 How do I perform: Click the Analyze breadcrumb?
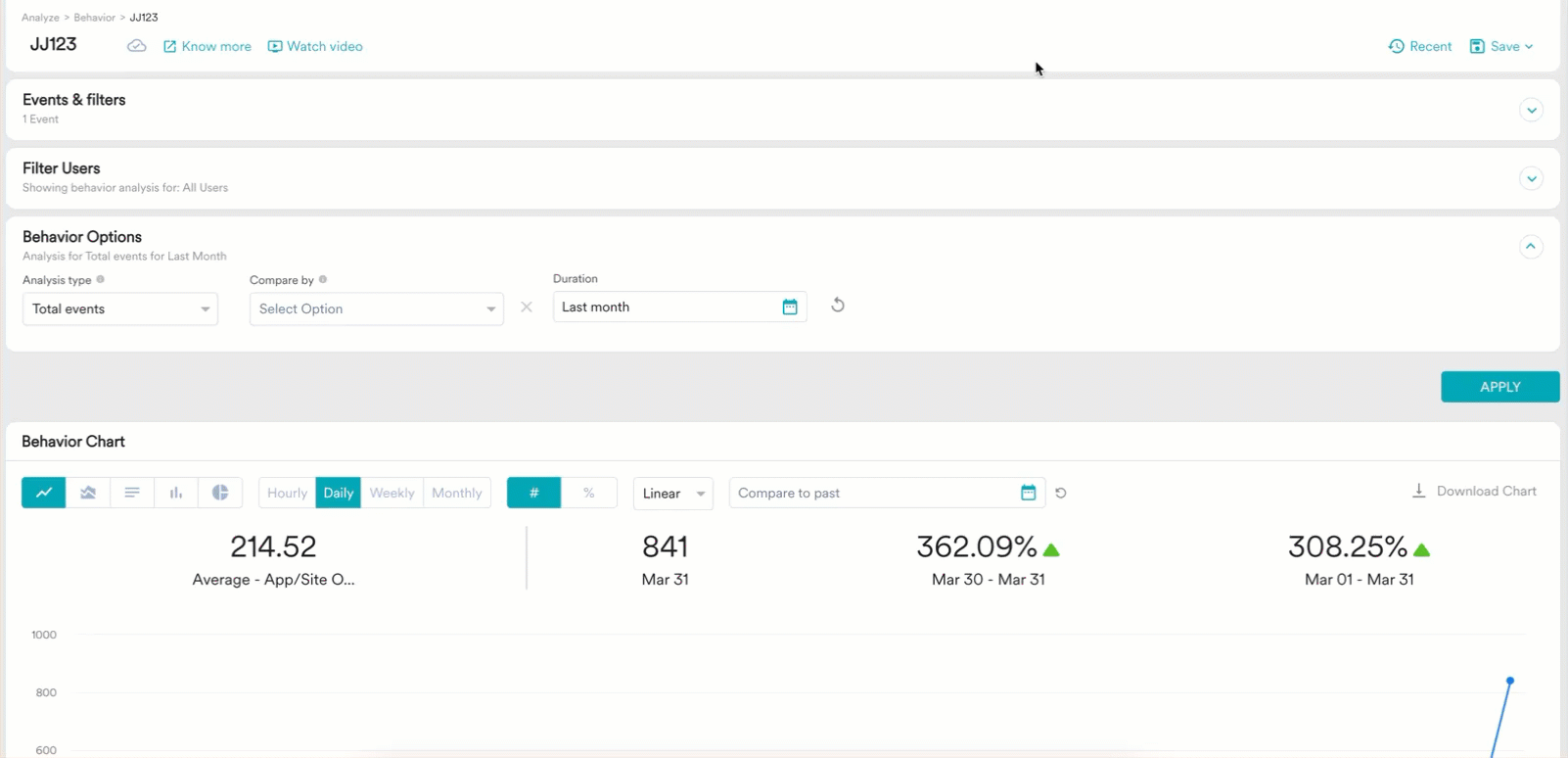point(40,18)
